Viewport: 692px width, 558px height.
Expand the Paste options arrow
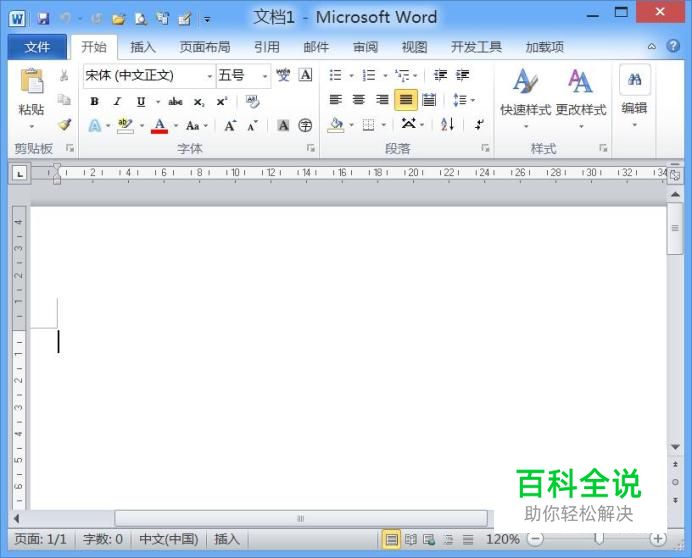(x=31, y=127)
